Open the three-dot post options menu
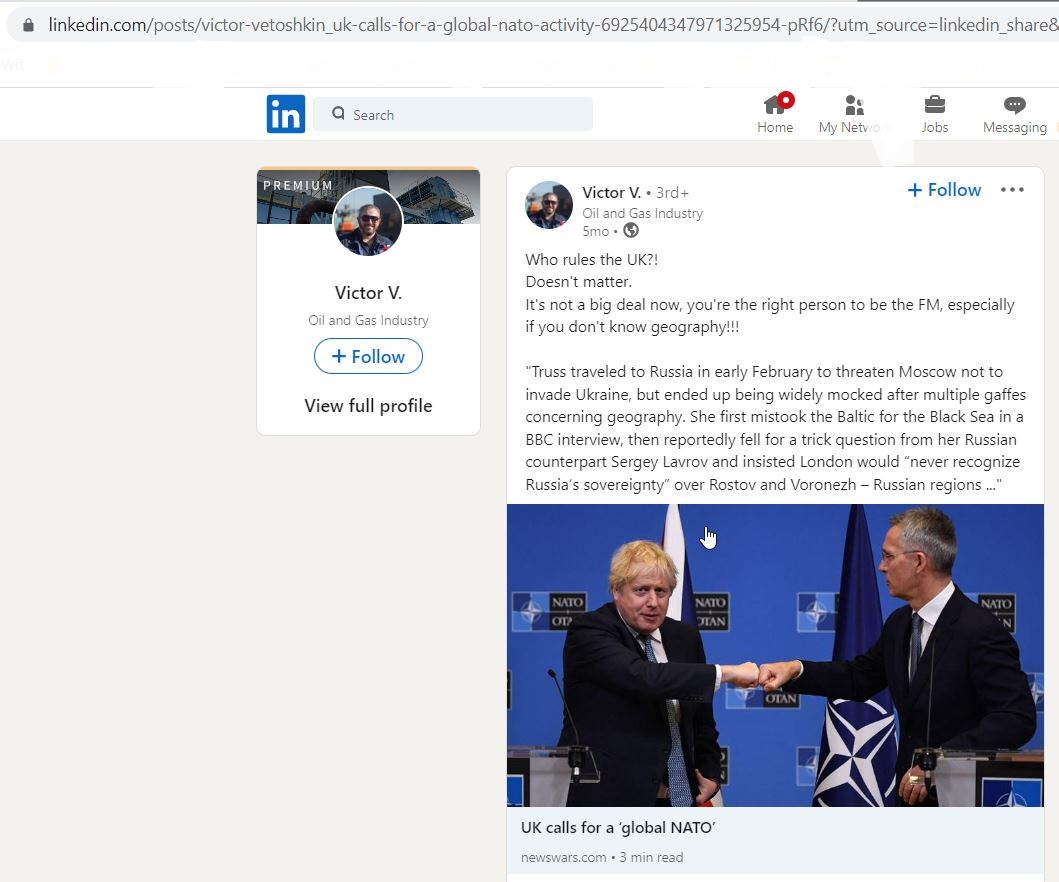1059x882 pixels. click(1012, 190)
